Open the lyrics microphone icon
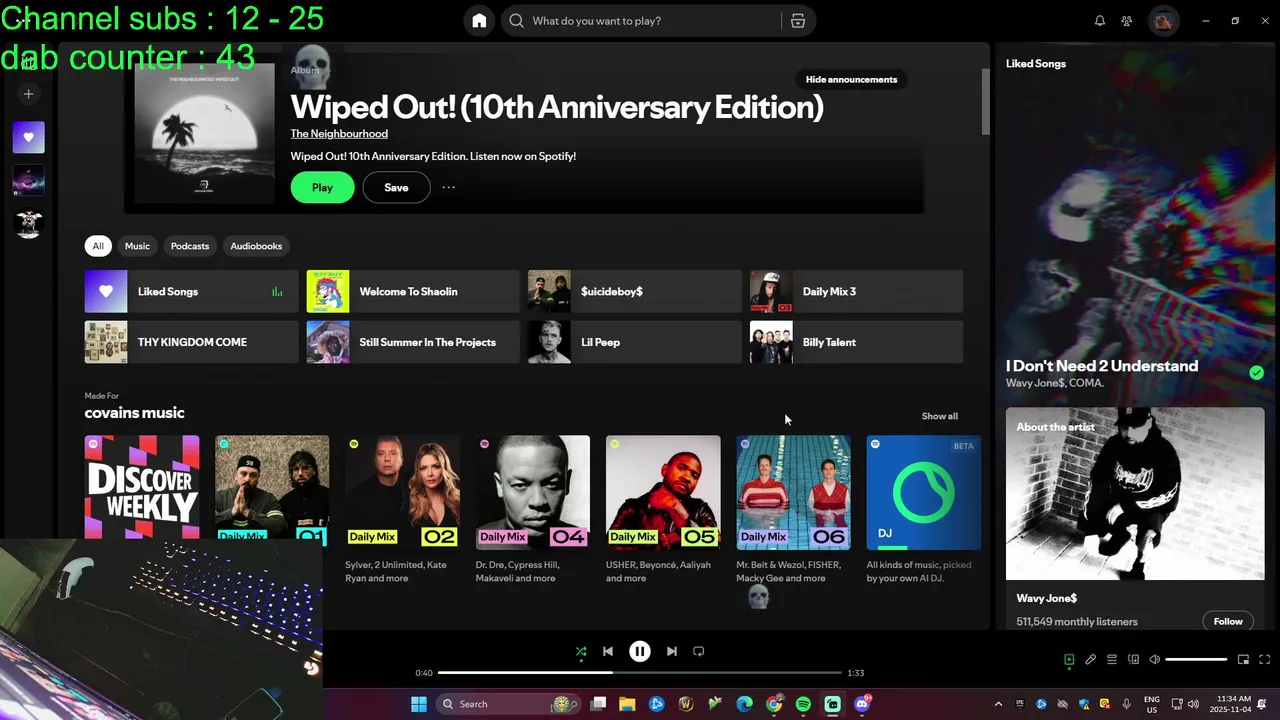This screenshot has width=1280, height=720. point(1091,660)
